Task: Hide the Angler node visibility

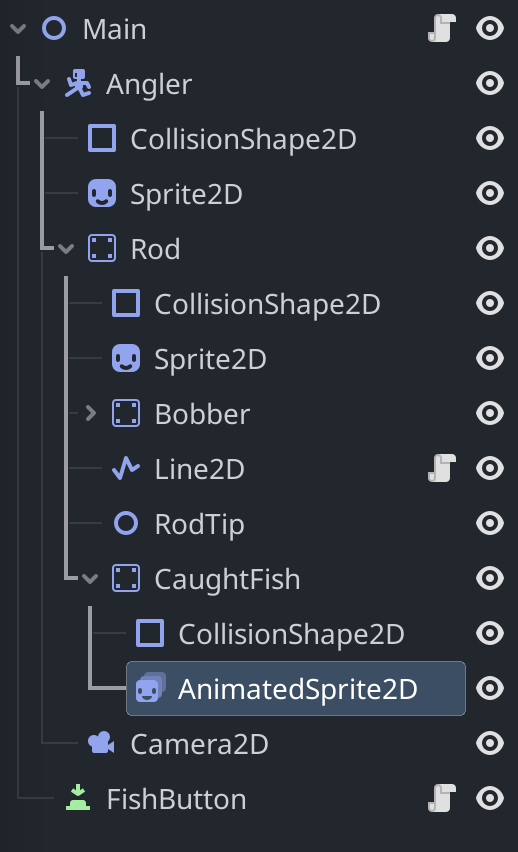Action: click(490, 83)
